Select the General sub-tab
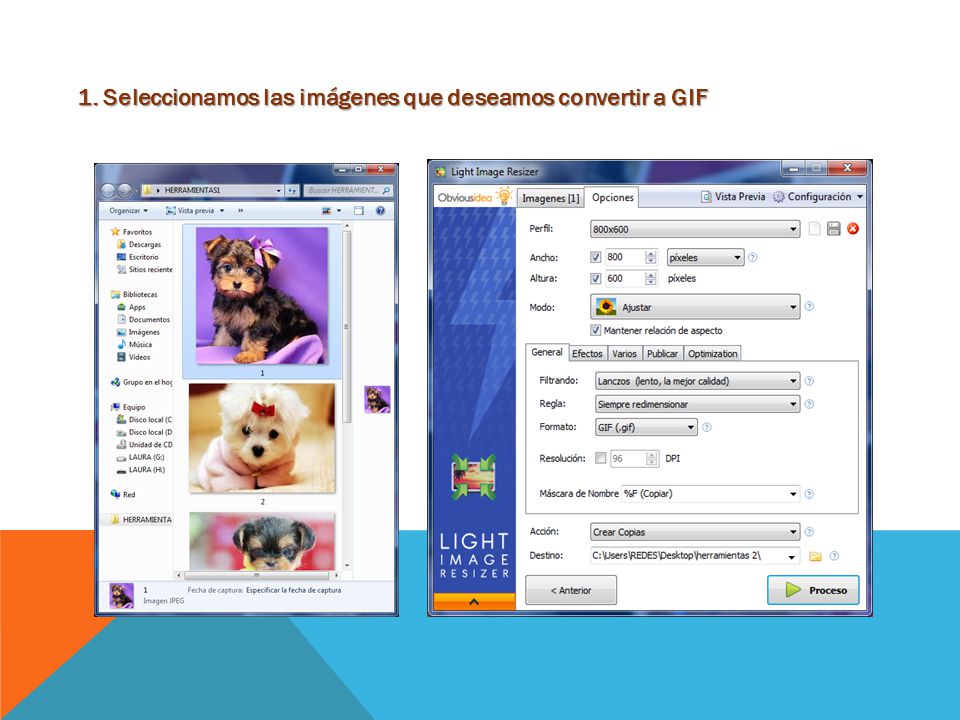The width and height of the screenshot is (960, 720). point(547,352)
